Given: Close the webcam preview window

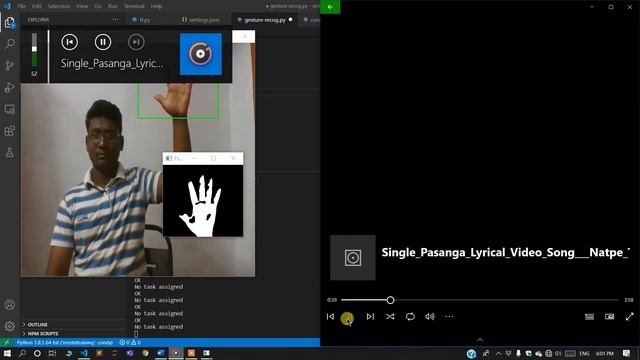Looking at the screenshot, I should [244, 36].
